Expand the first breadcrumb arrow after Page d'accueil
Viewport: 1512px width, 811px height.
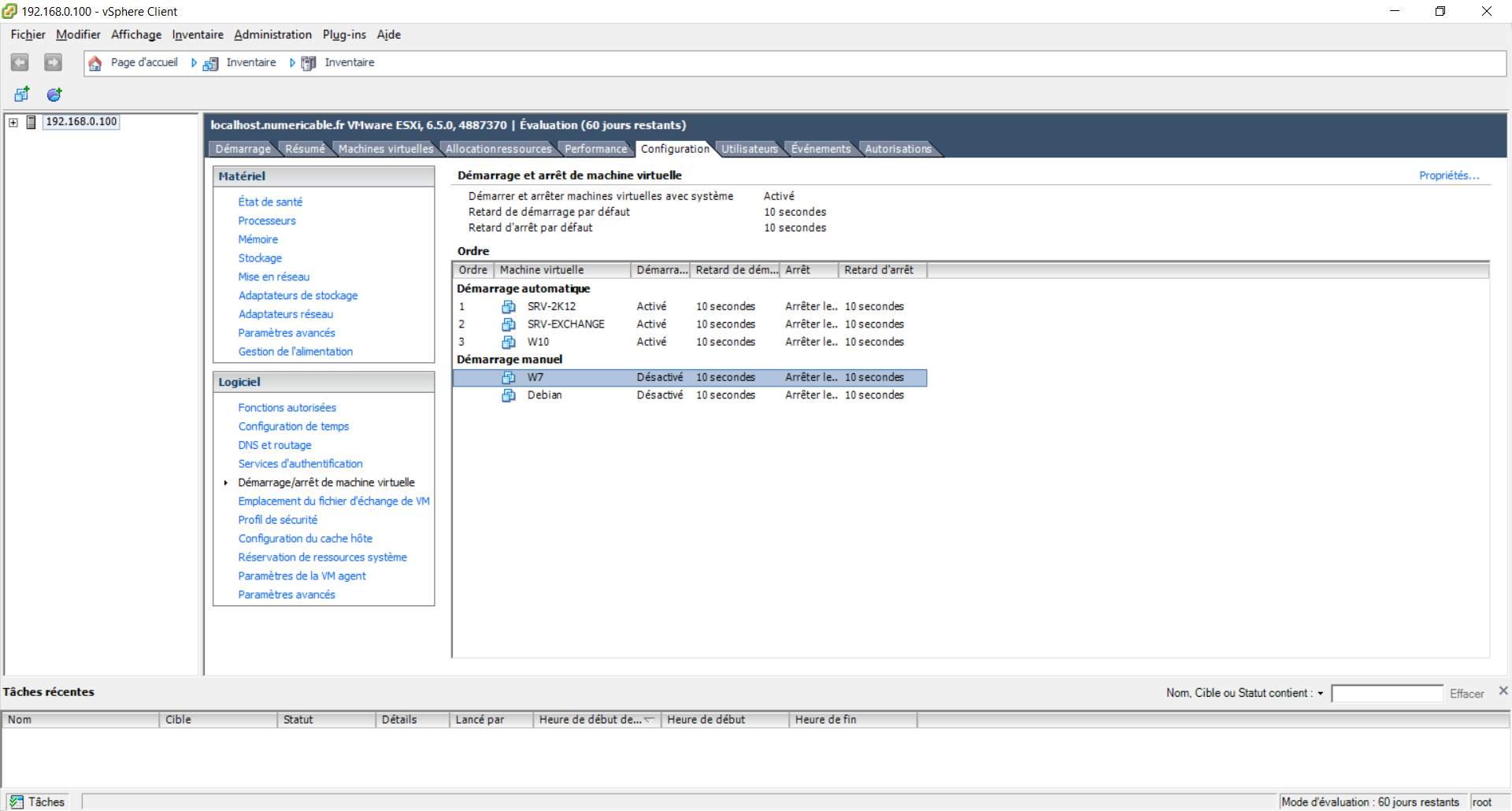coord(194,63)
